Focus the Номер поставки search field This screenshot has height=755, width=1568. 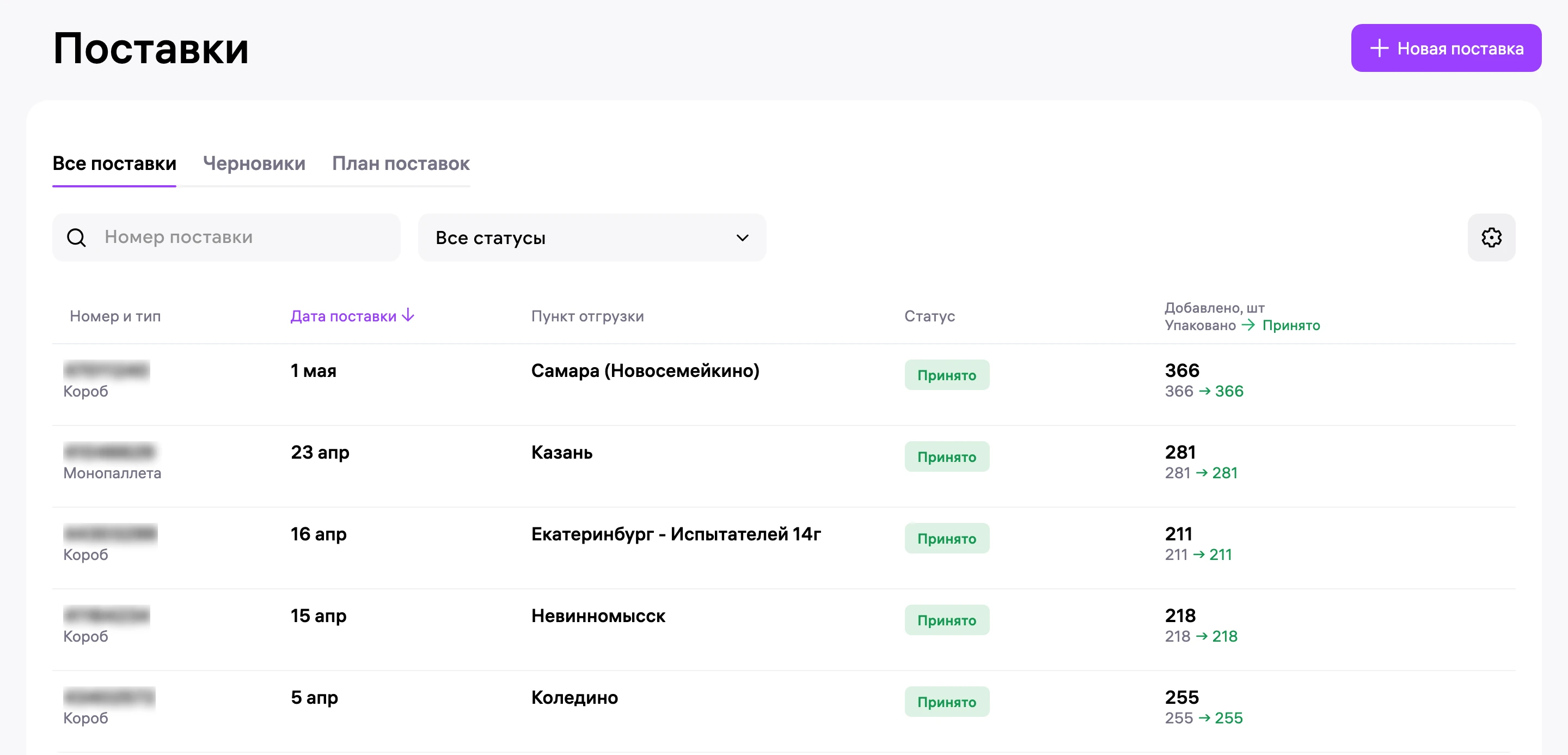coord(226,238)
